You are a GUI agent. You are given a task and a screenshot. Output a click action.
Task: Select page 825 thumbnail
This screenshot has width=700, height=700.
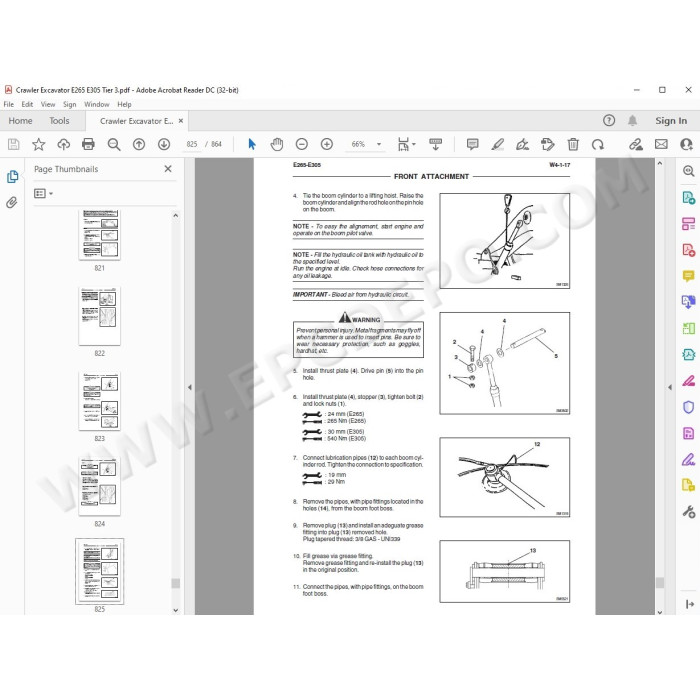[x=100, y=571]
